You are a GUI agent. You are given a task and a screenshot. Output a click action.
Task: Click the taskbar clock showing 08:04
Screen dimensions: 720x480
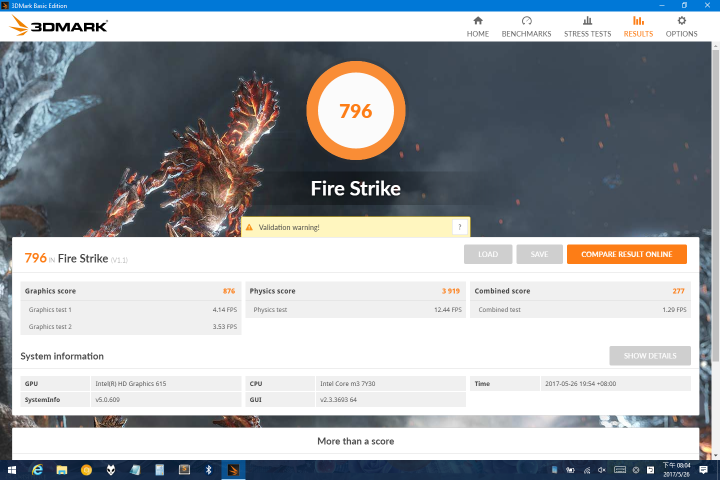[x=676, y=470]
